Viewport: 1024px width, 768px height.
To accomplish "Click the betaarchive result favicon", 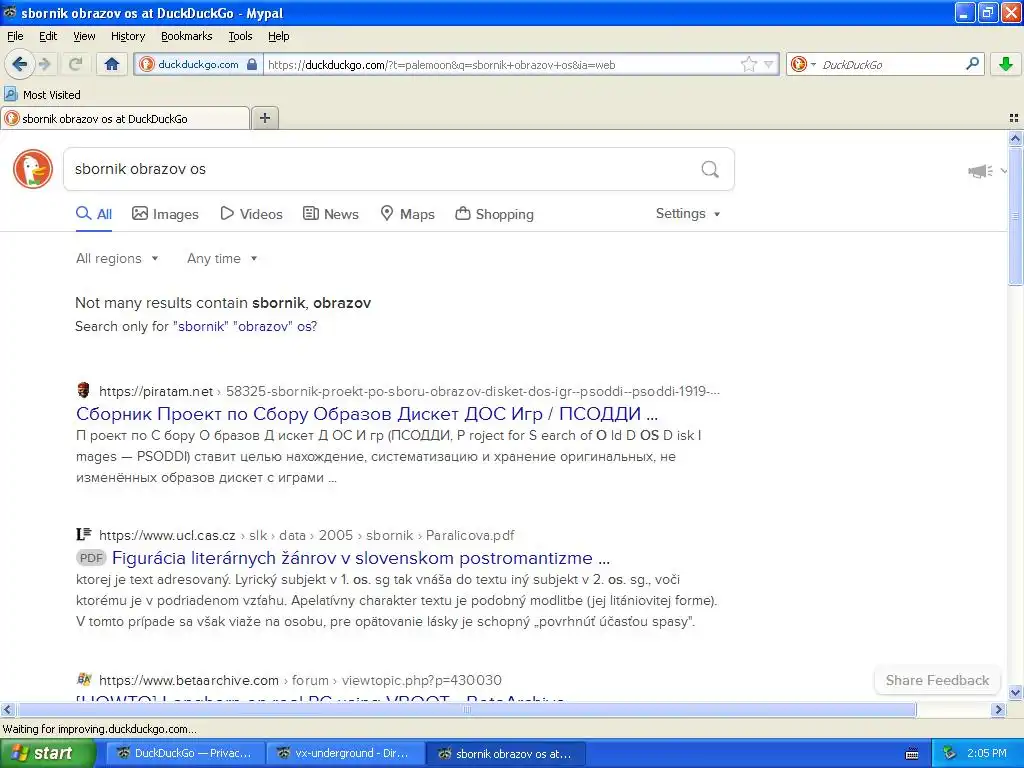I will click(84, 679).
